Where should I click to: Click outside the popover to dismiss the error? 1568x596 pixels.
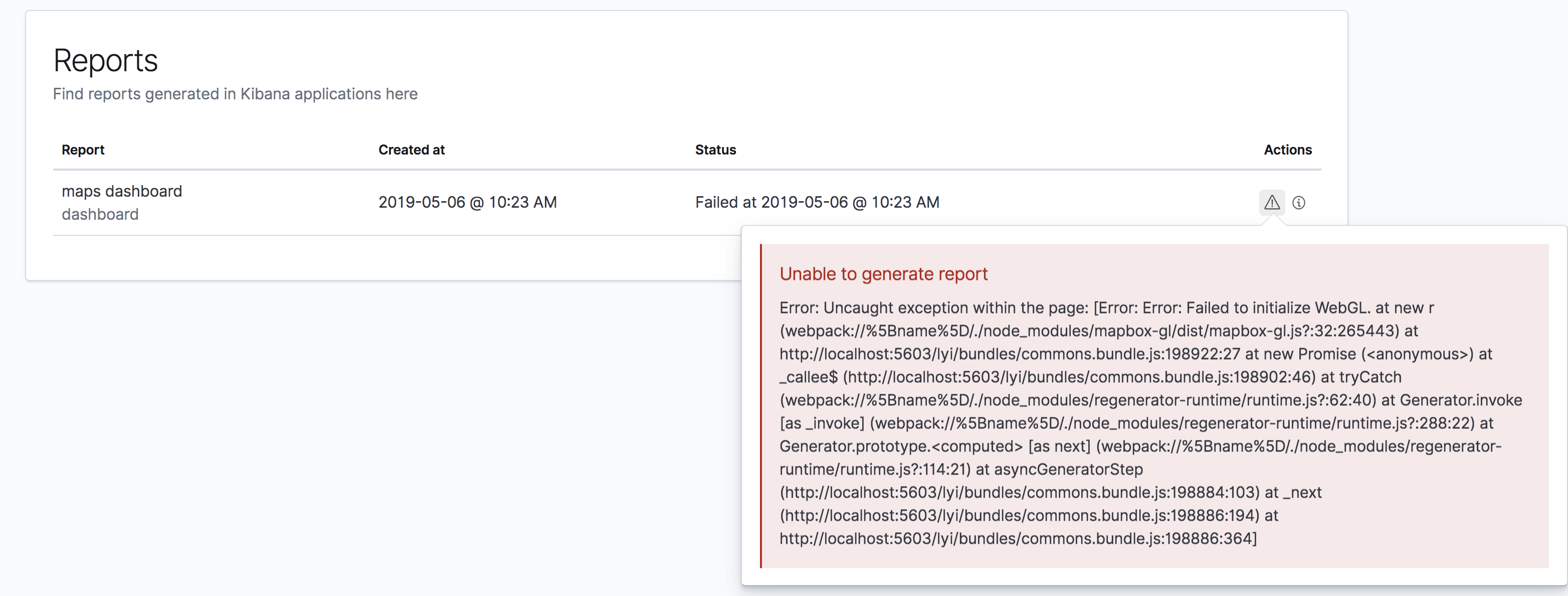(365, 426)
